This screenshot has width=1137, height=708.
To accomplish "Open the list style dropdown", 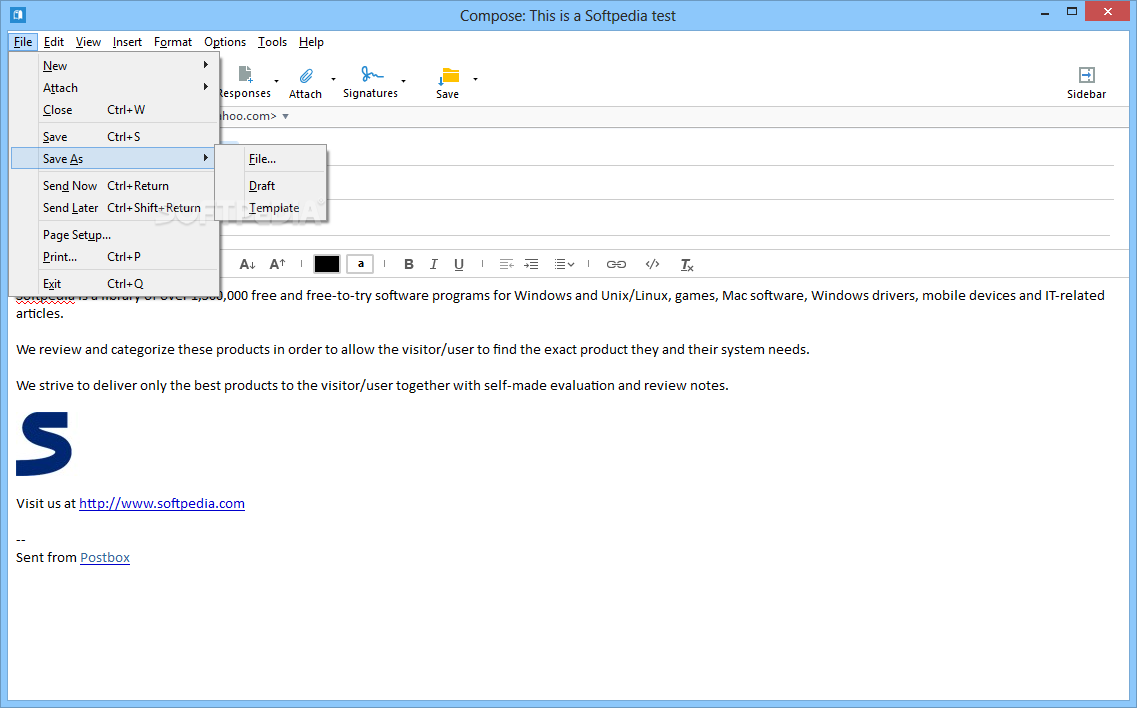I will click(x=565, y=265).
